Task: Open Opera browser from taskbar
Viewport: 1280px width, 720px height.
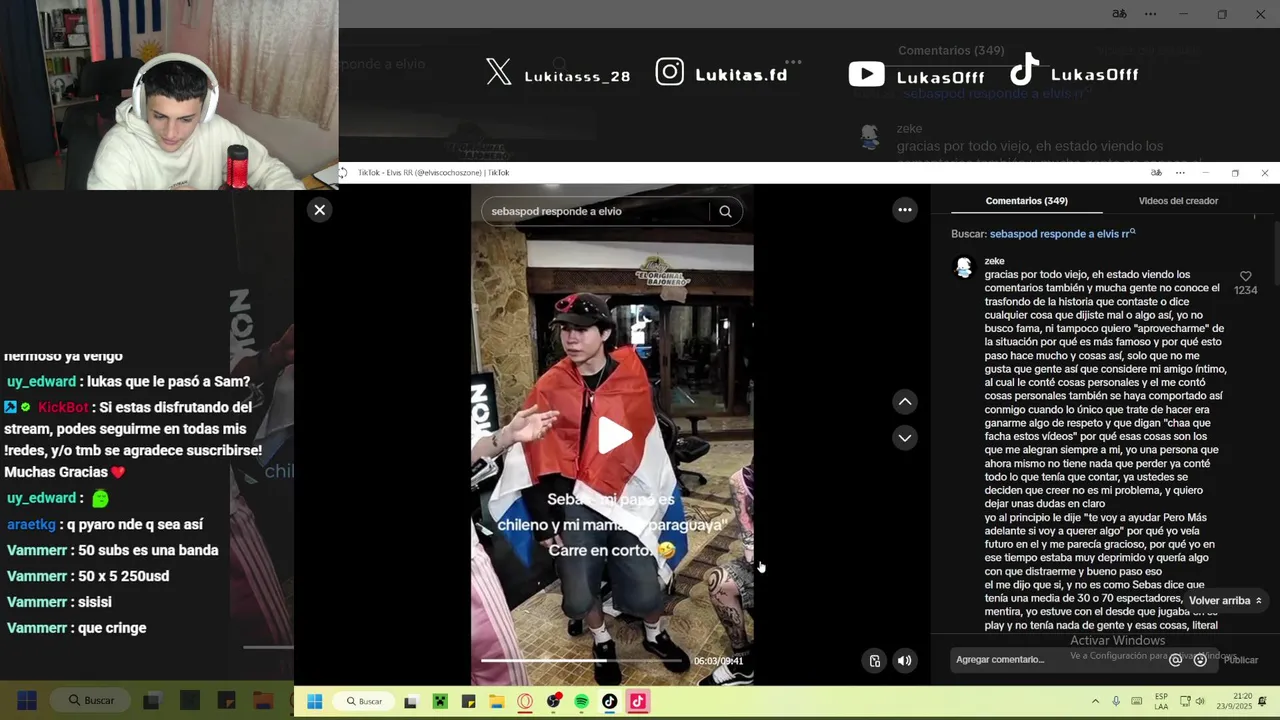Action: pyautogui.click(x=525, y=702)
